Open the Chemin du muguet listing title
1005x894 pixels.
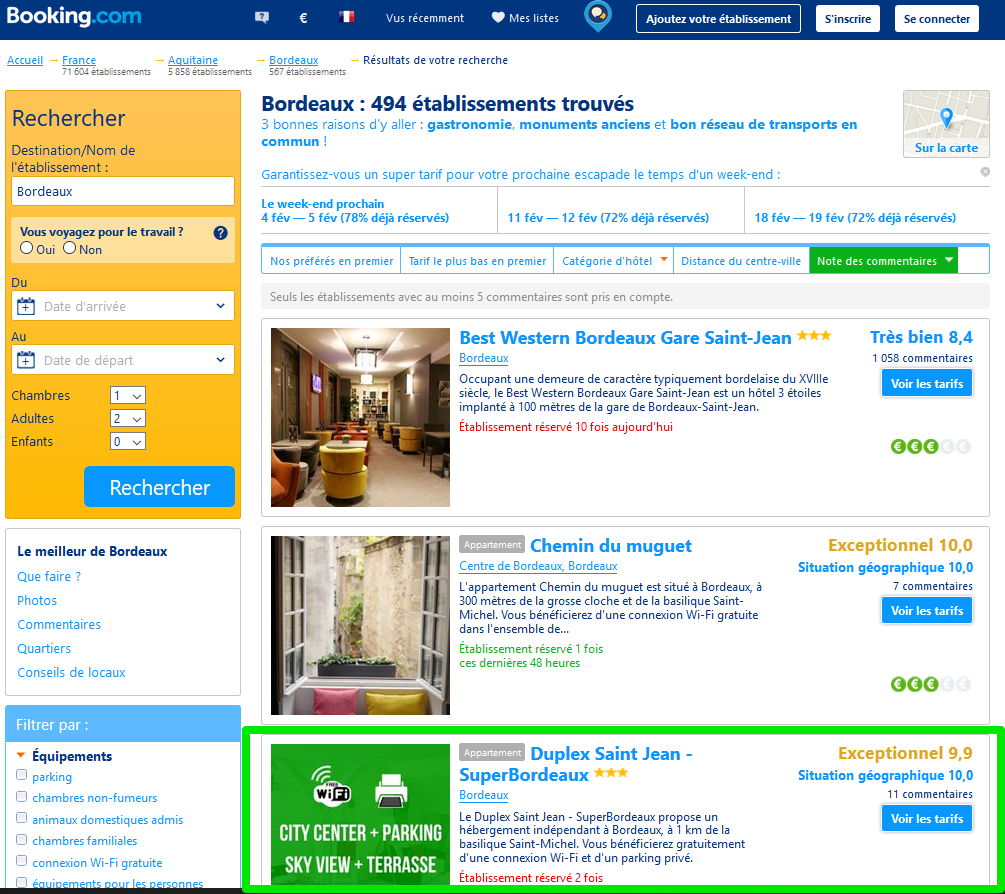click(611, 545)
